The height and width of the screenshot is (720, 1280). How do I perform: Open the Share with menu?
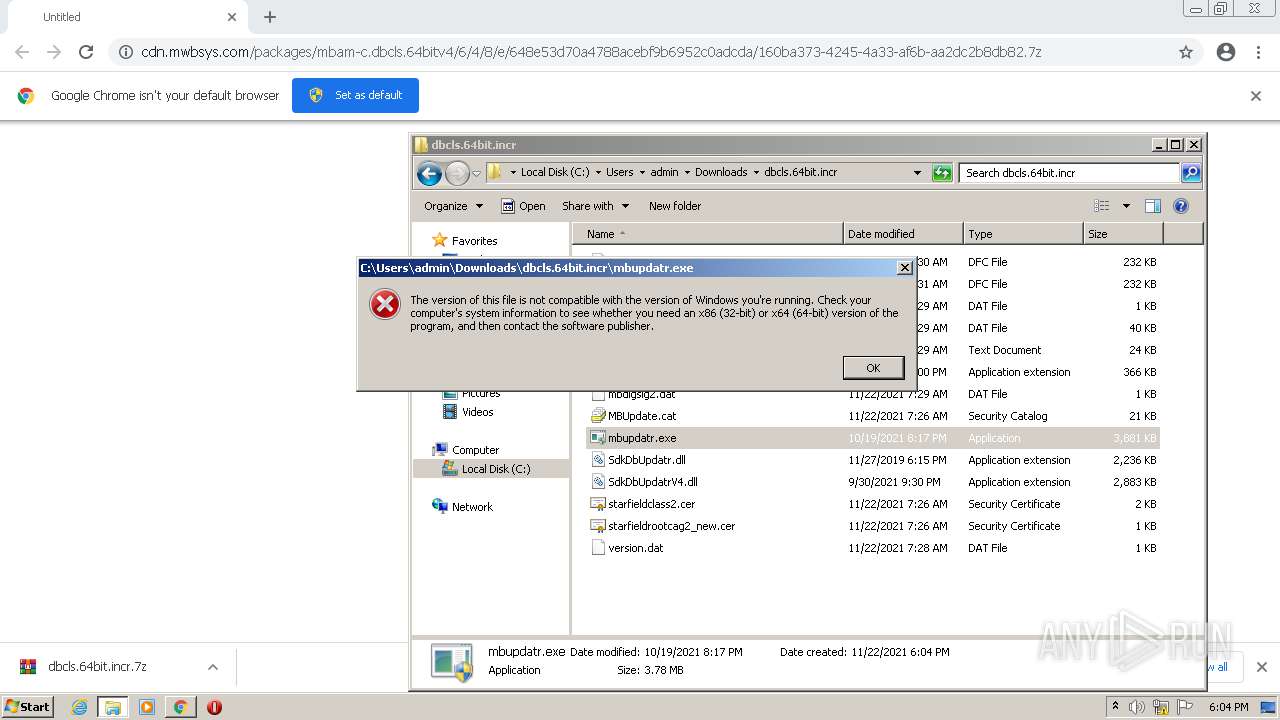[x=595, y=206]
